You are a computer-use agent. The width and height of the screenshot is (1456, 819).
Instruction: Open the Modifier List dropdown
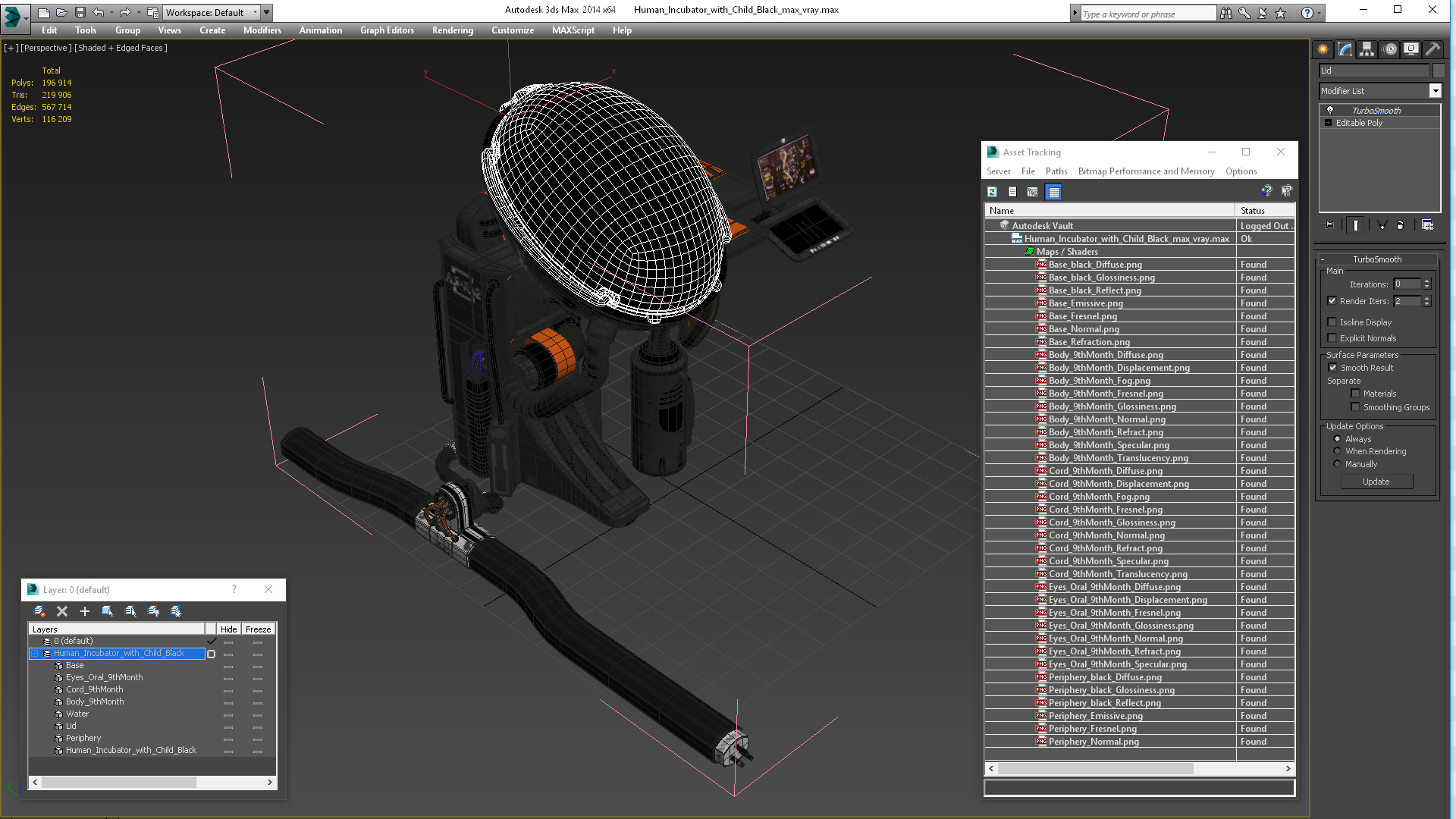(1435, 91)
